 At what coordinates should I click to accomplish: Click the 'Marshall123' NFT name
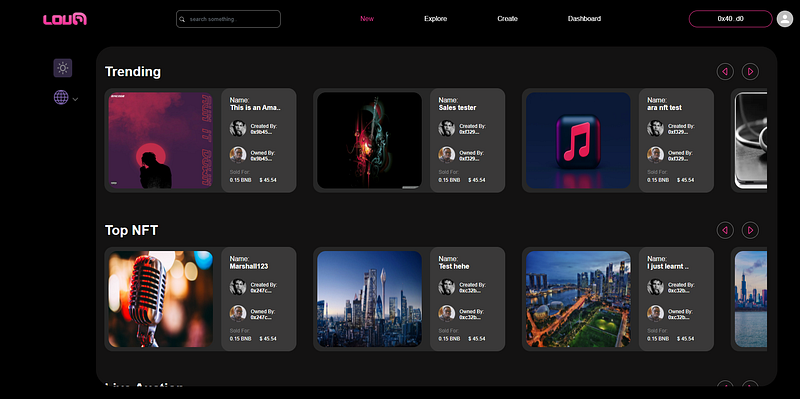249,266
